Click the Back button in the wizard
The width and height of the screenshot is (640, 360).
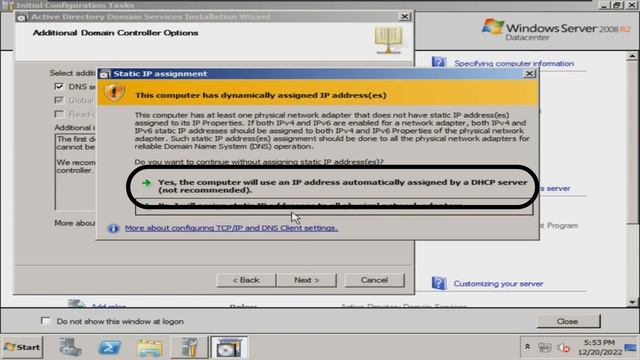(246, 280)
